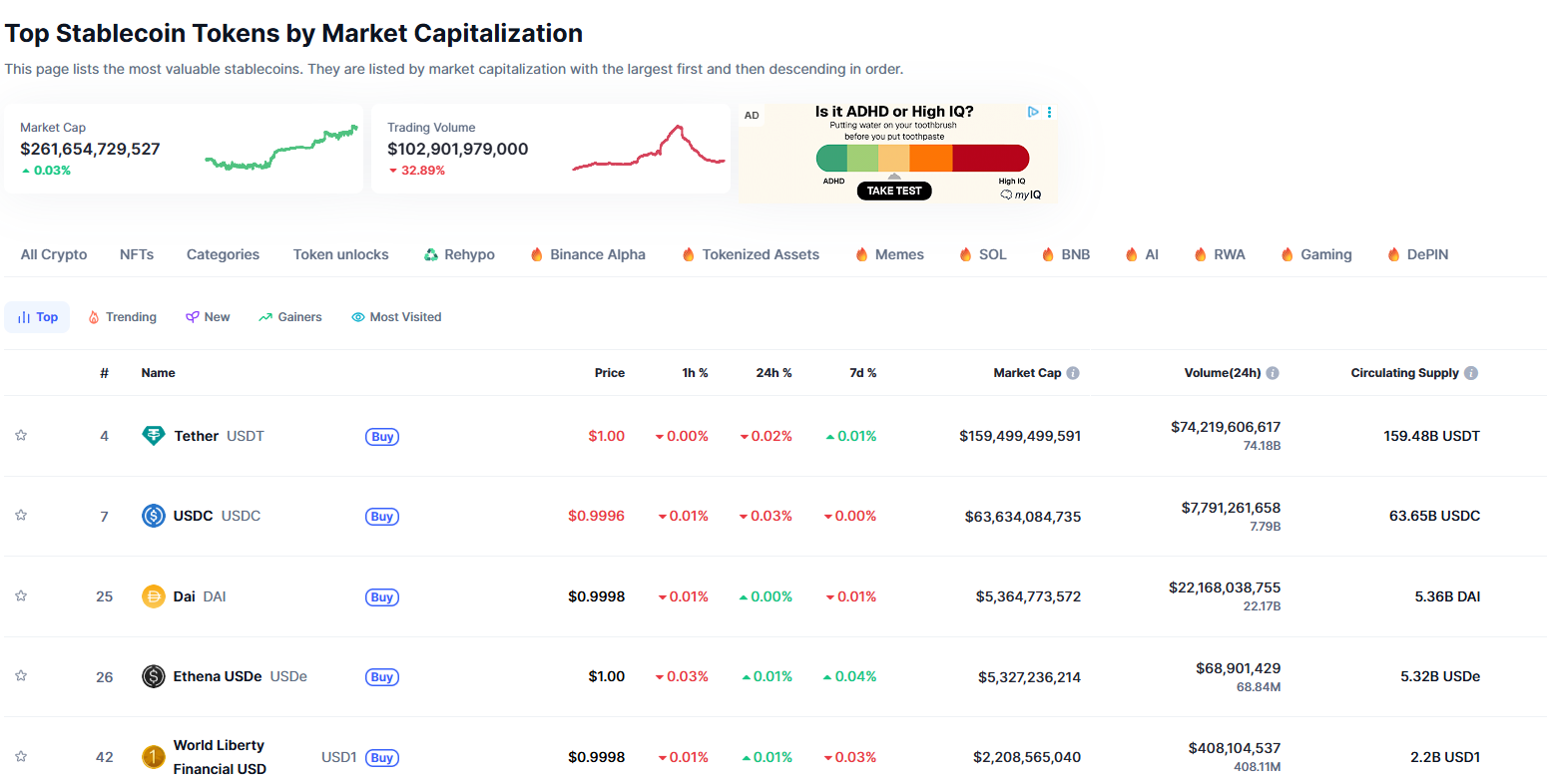The width and height of the screenshot is (1547, 784).
Task: Click the Buy button for Ethena USDe
Action: 382,677
